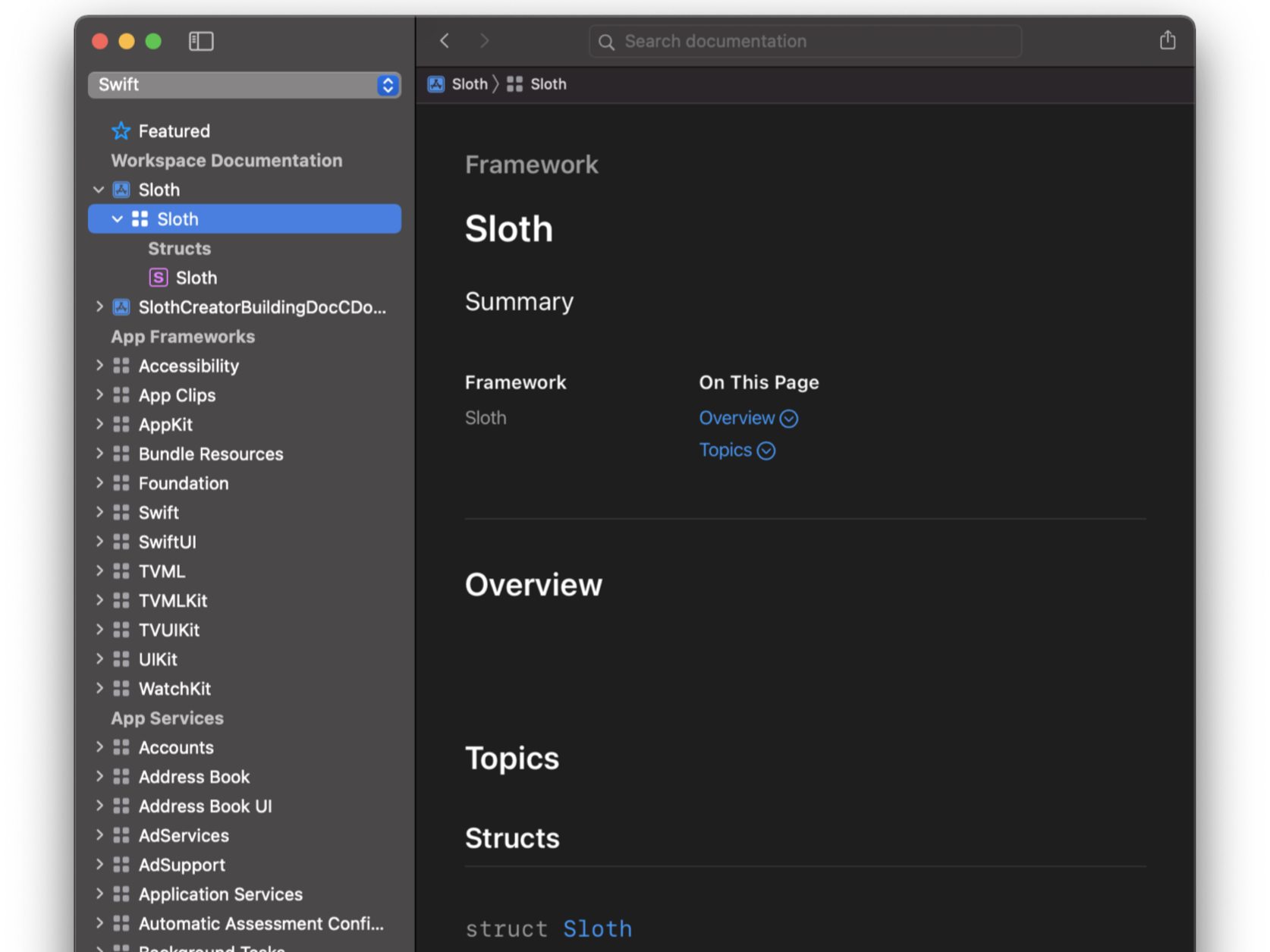Expand the Accessibility framework
The width and height of the screenshot is (1270, 952).
99,365
